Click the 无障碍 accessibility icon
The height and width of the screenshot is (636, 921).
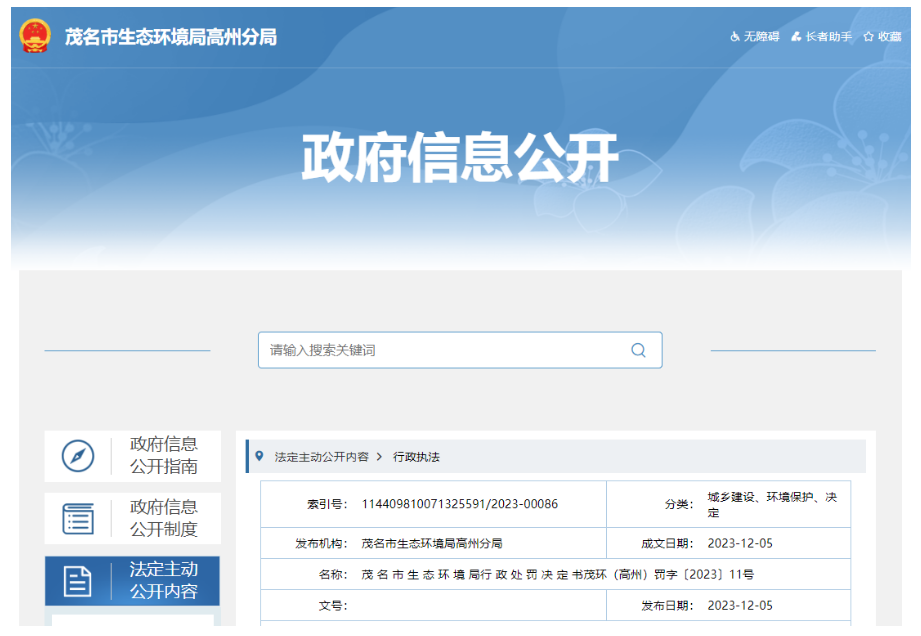tap(735, 37)
